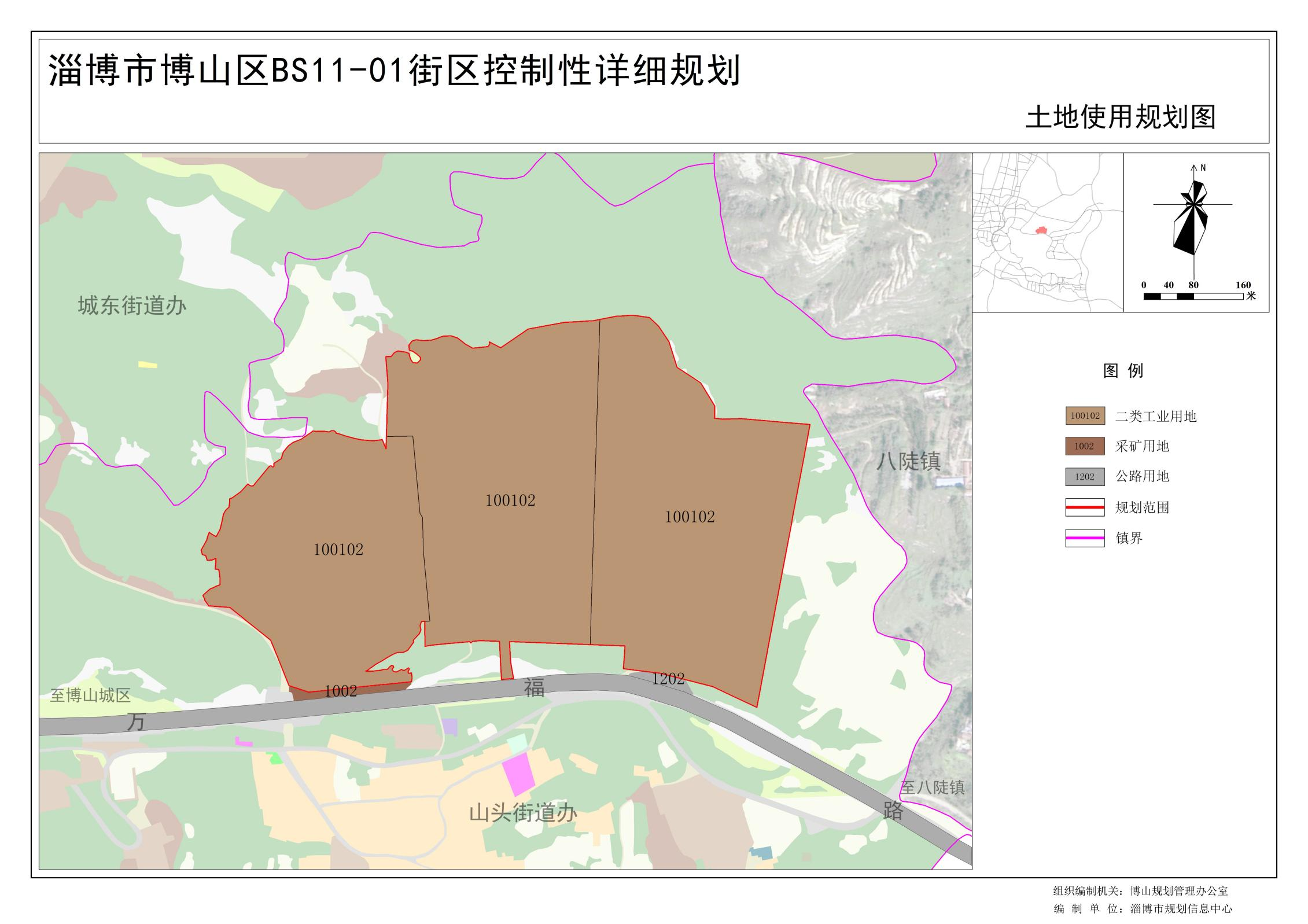Click the scale bar below compass

click(x=1193, y=296)
